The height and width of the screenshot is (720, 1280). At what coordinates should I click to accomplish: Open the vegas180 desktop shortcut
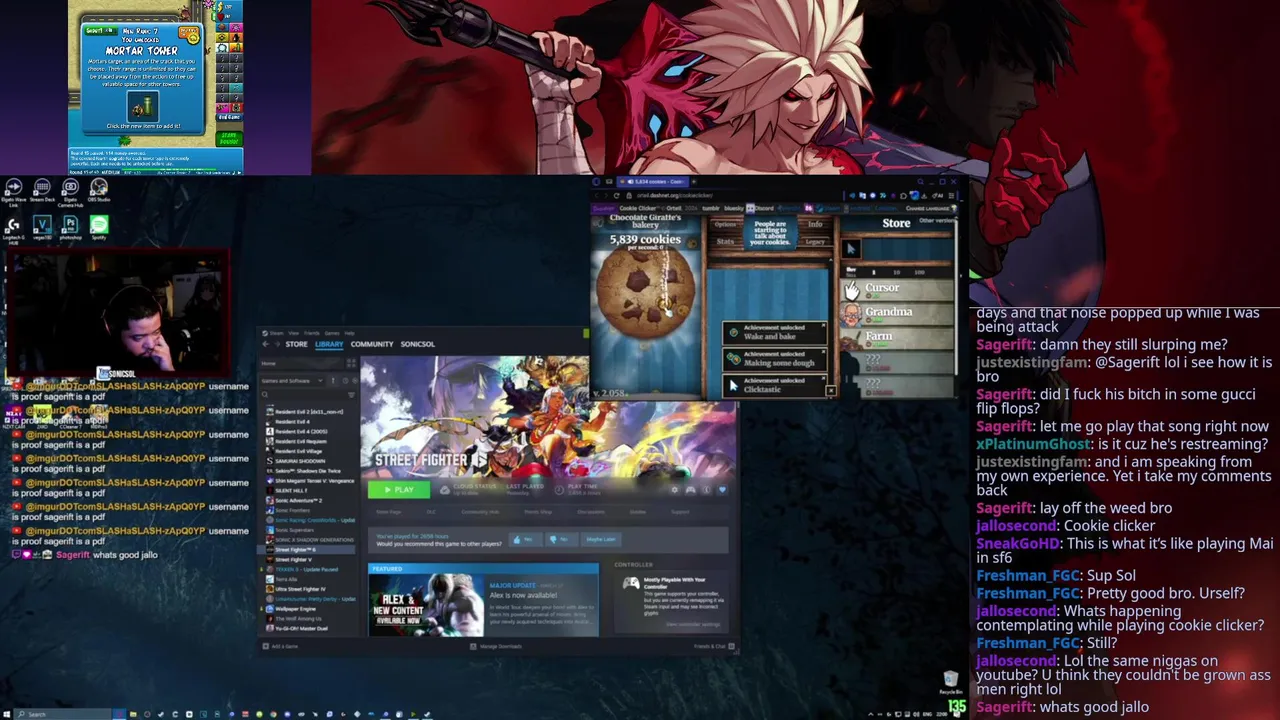[x=42, y=228]
